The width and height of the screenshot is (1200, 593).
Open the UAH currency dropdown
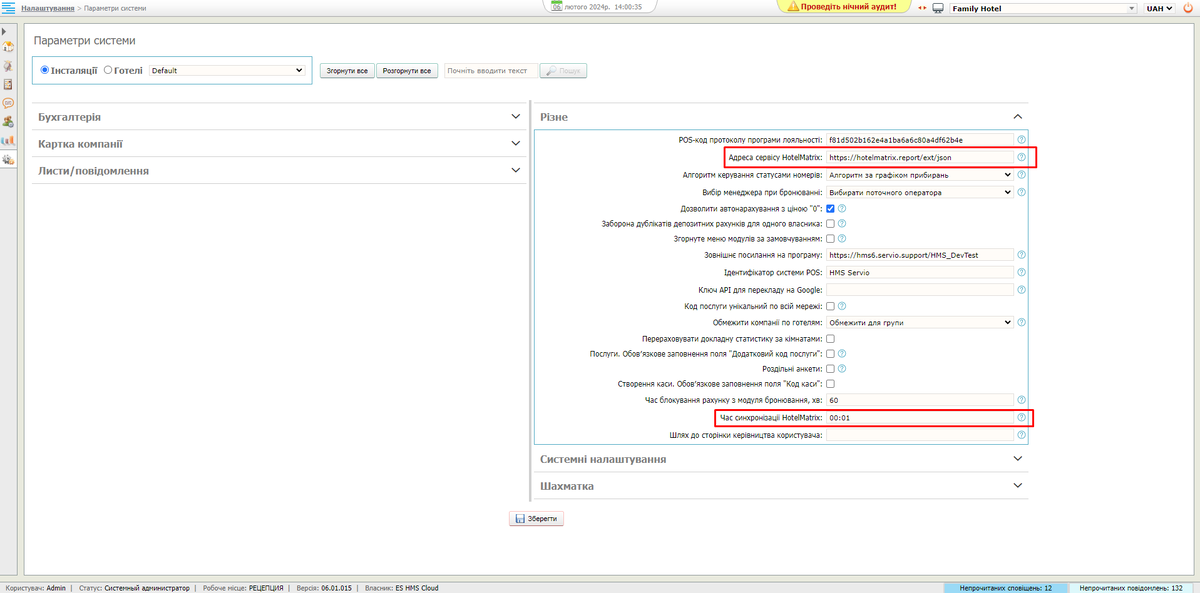pos(1160,8)
